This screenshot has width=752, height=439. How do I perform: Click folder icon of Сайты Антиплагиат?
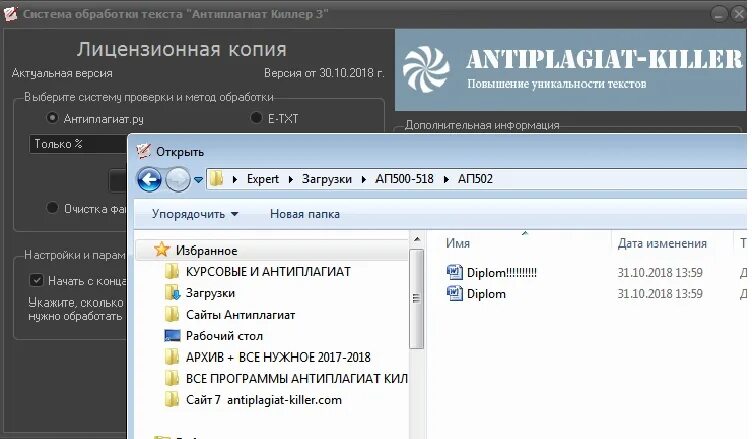tap(171, 314)
